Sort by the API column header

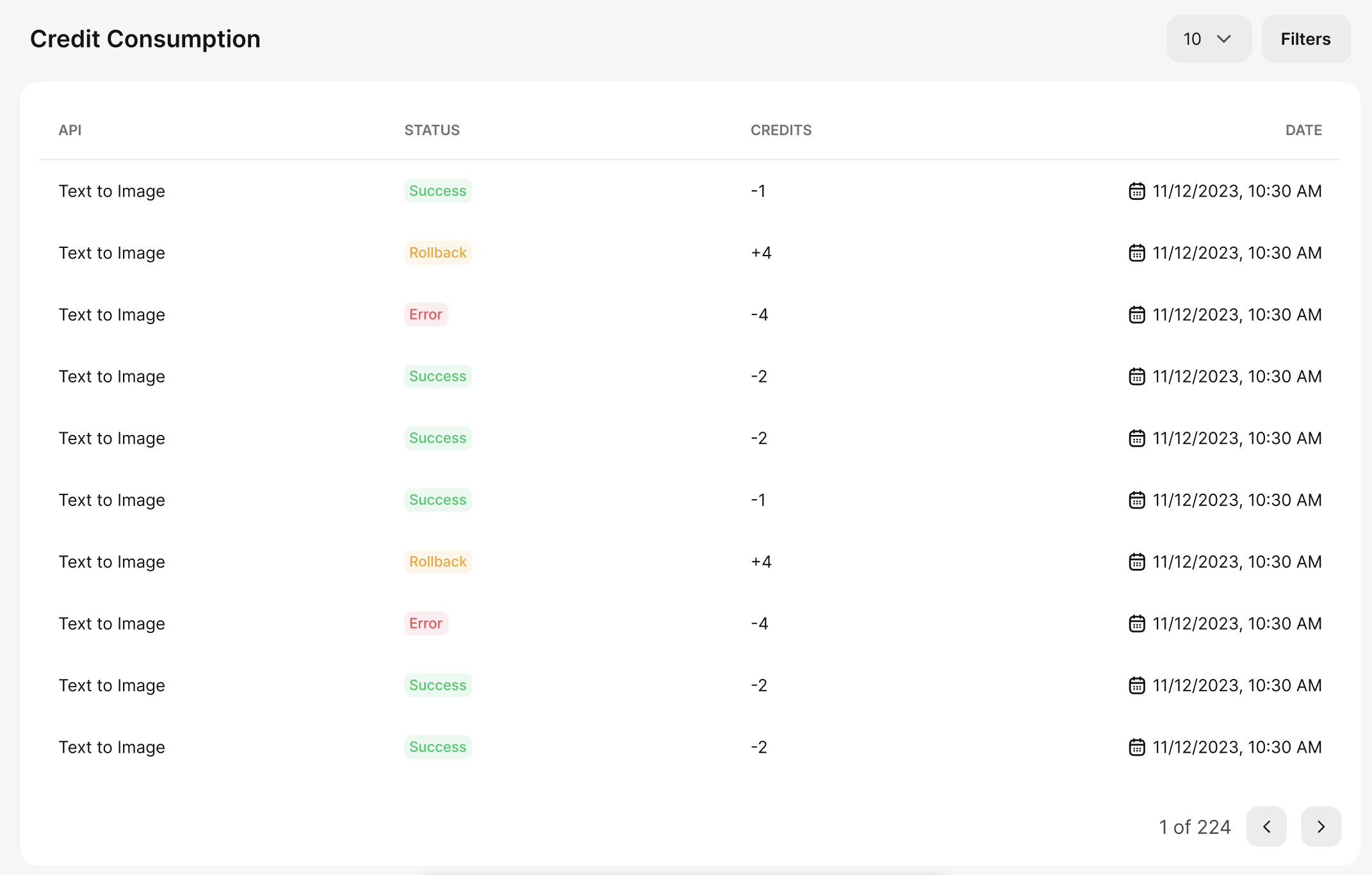click(70, 130)
